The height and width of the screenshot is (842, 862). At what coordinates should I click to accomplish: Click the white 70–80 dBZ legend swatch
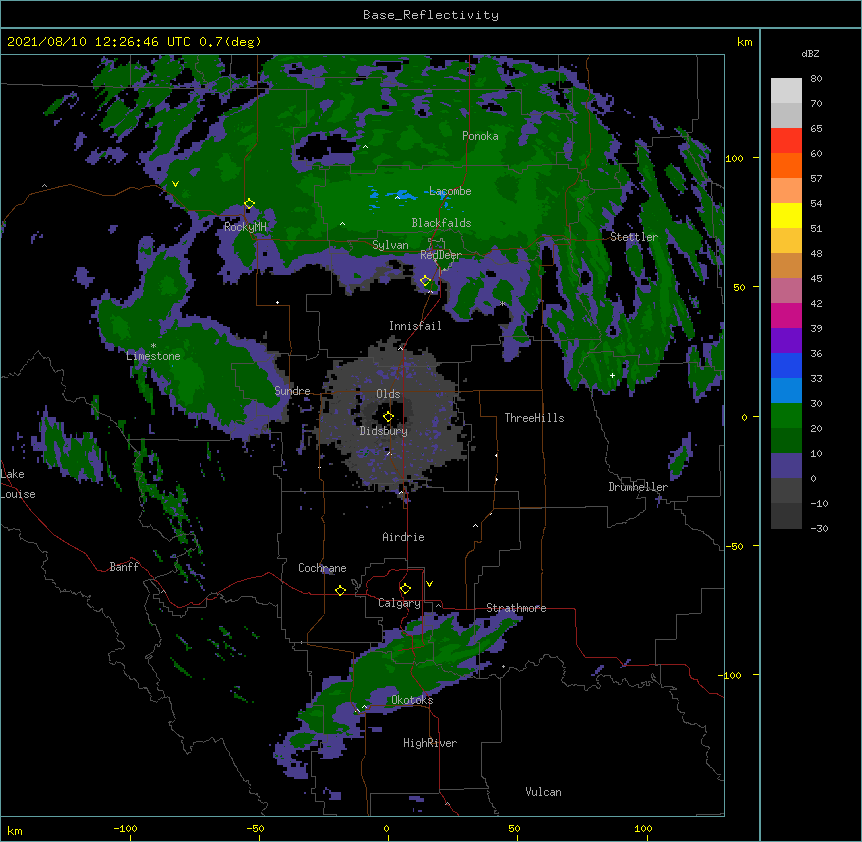click(x=786, y=91)
